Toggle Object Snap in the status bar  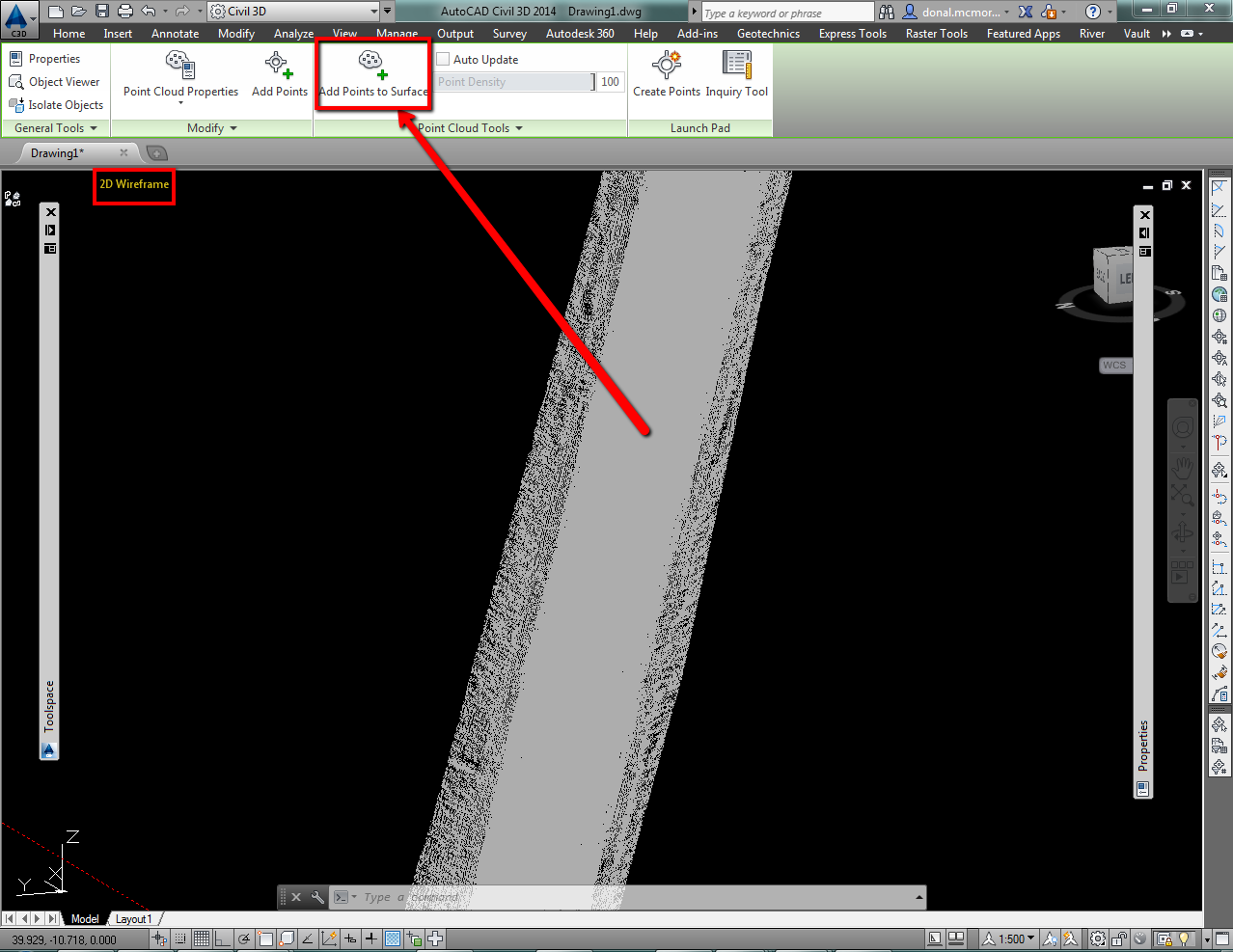click(x=265, y=938)
